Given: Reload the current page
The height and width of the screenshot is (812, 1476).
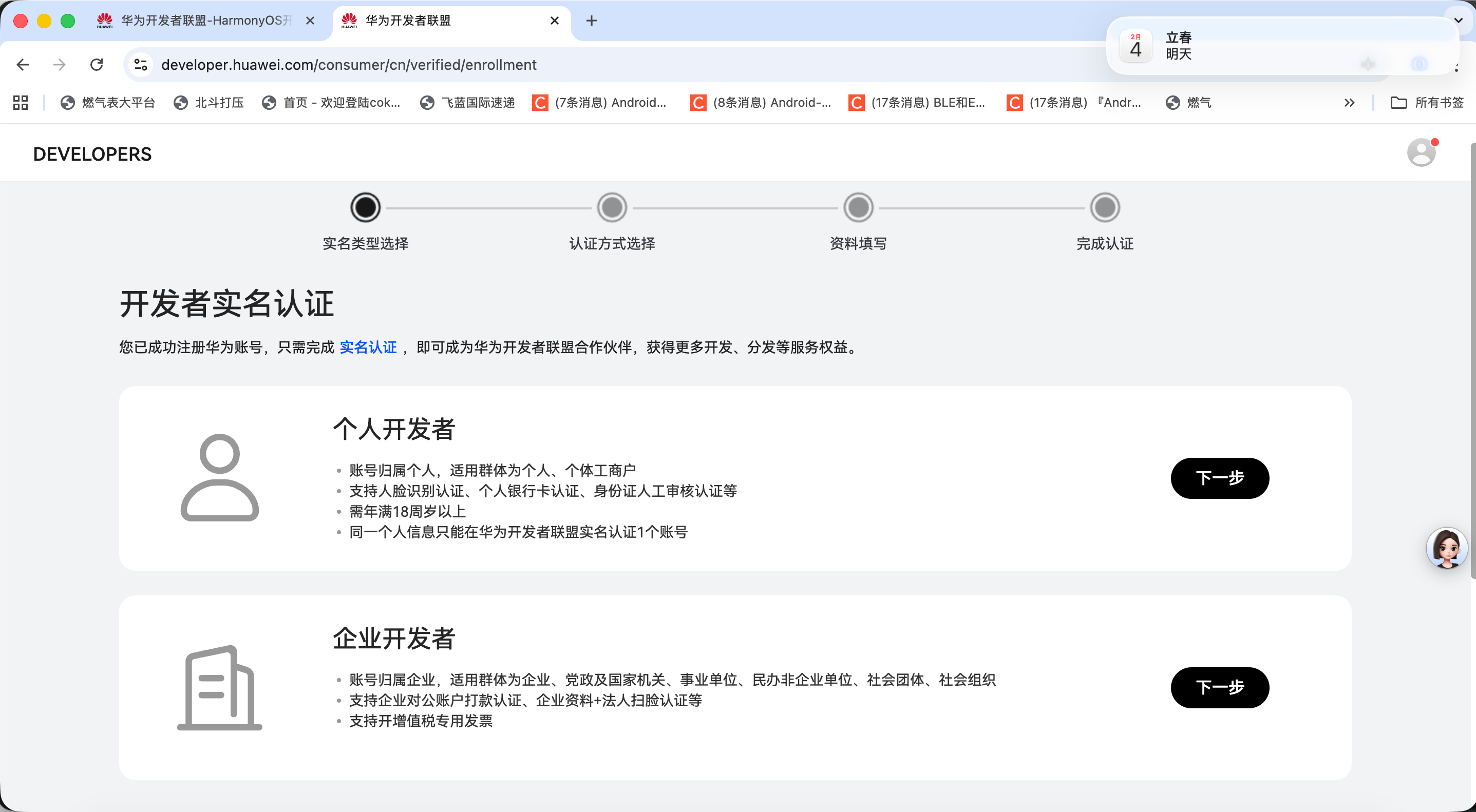Looking at the screenshot, I should (x=96, y=64).
